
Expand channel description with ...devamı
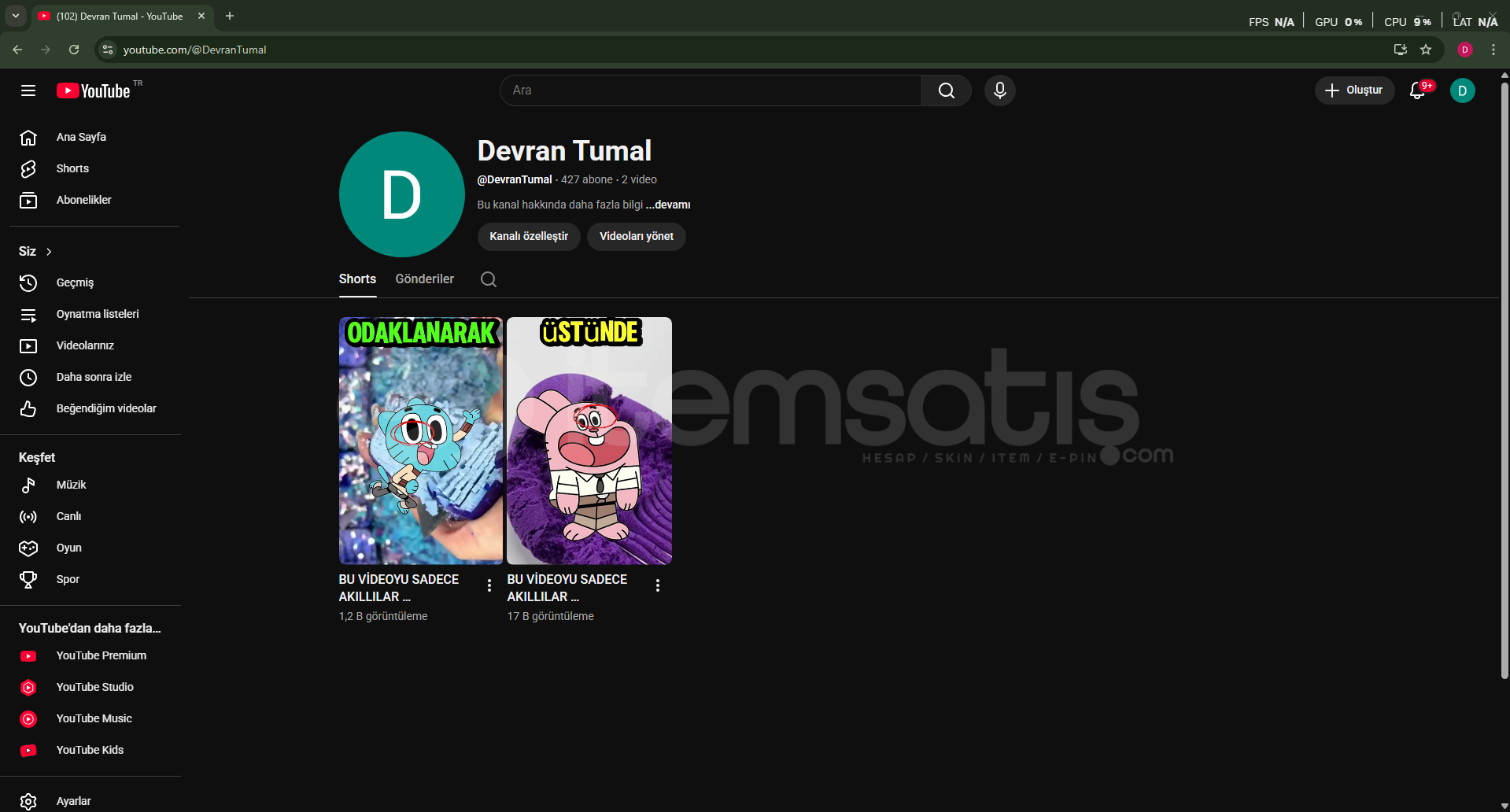(668, 205)
